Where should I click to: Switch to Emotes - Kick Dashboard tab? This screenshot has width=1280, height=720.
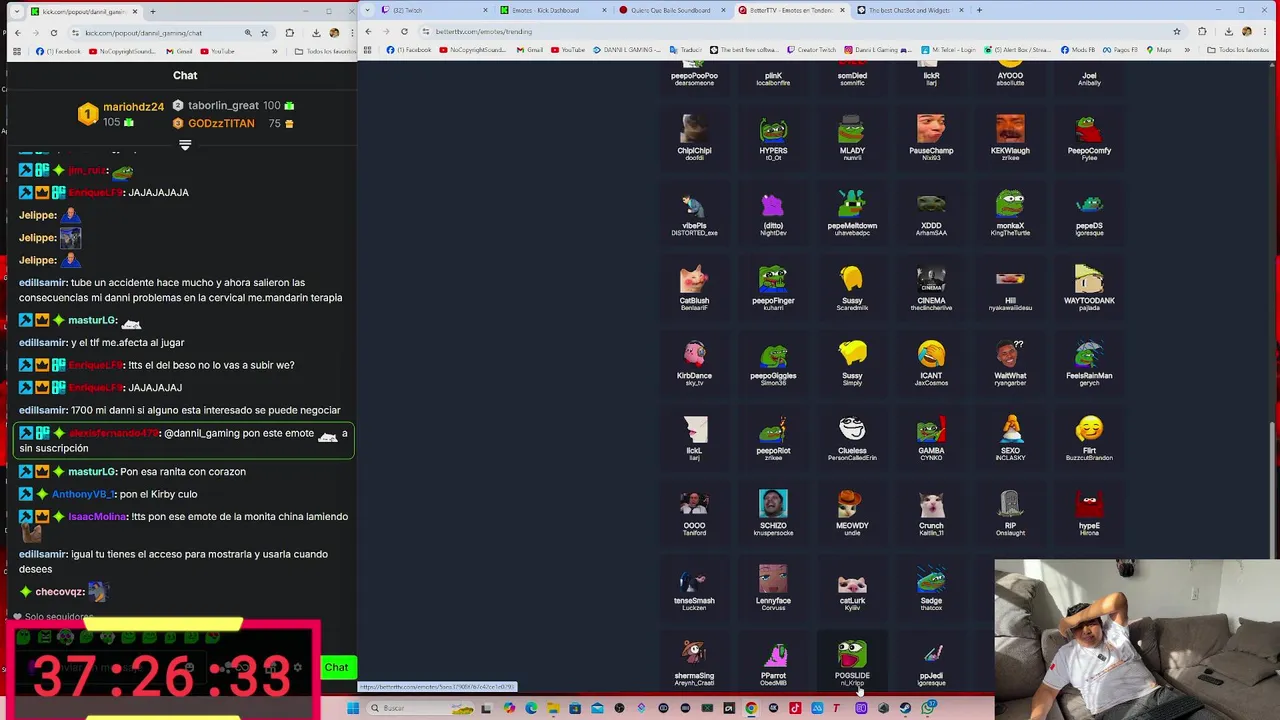(x=554, y=10)
